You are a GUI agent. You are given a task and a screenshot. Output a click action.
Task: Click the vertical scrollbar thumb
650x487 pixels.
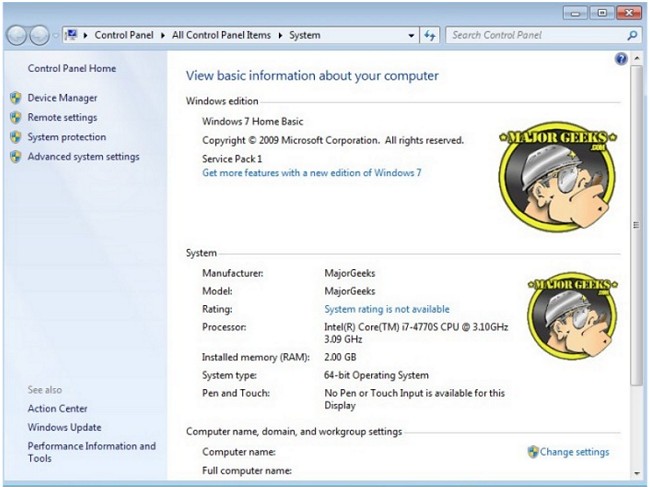(636, 226)
